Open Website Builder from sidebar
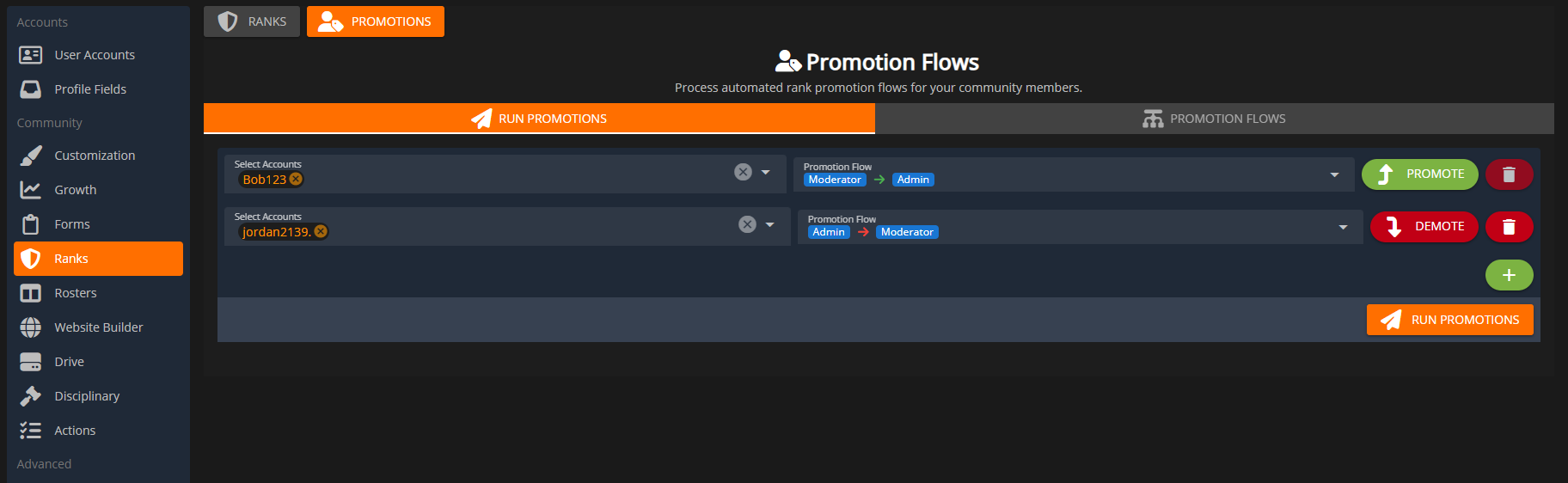1568x483 pixels. (98, 327)
